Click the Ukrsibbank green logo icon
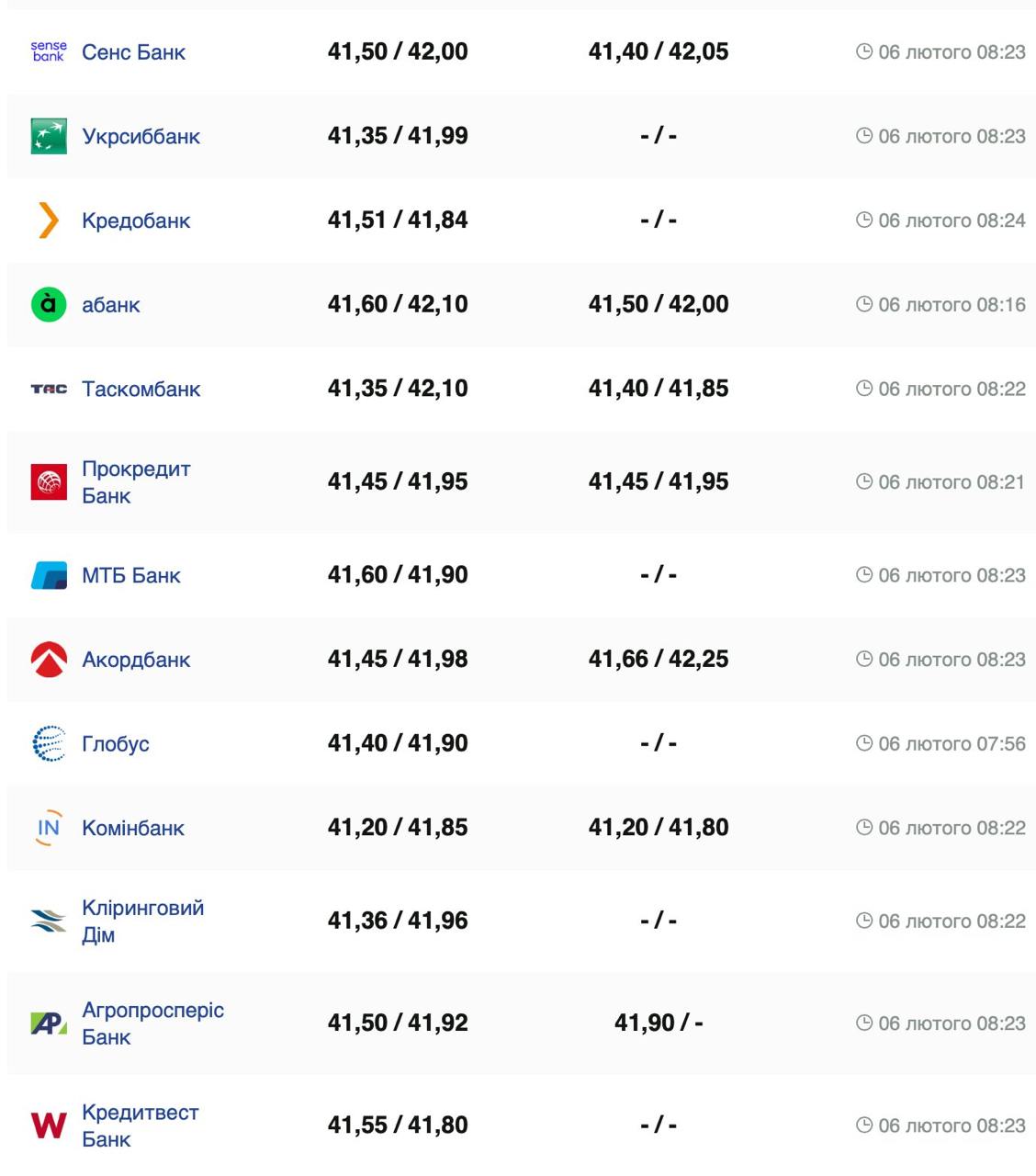This screenshot has width=1036, height=1176. coord(49,136)
